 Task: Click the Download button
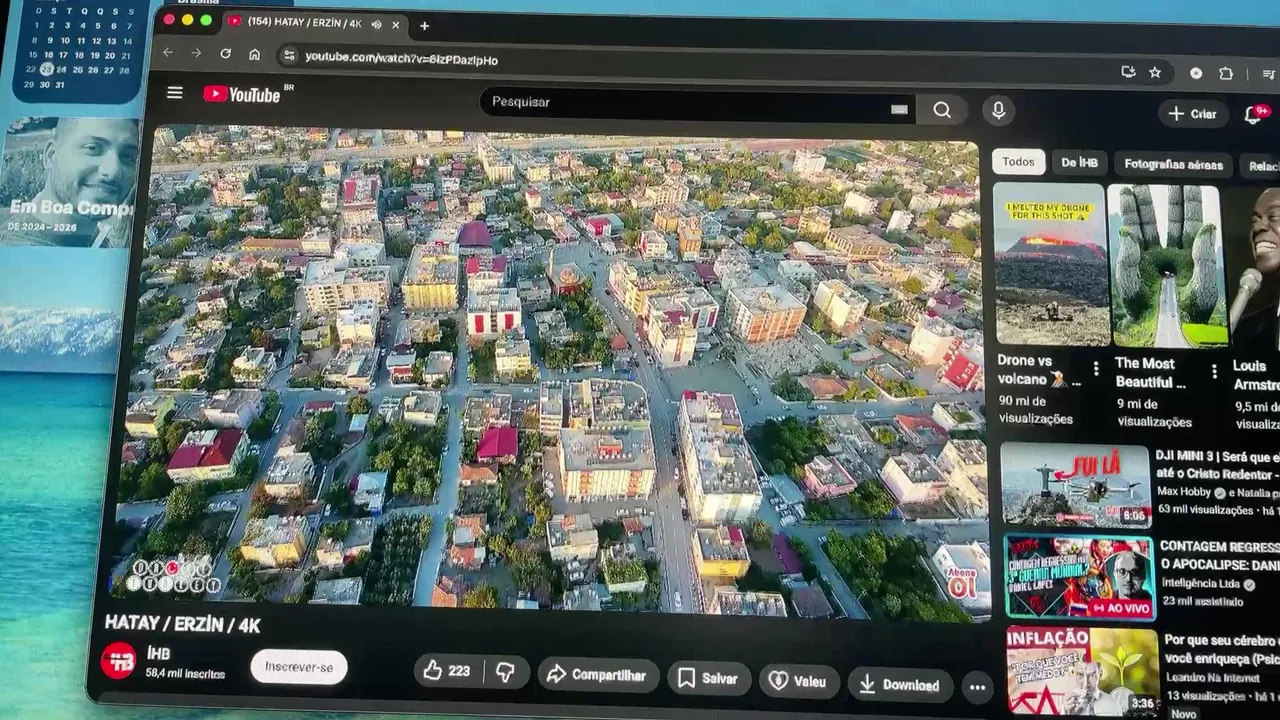900,684
